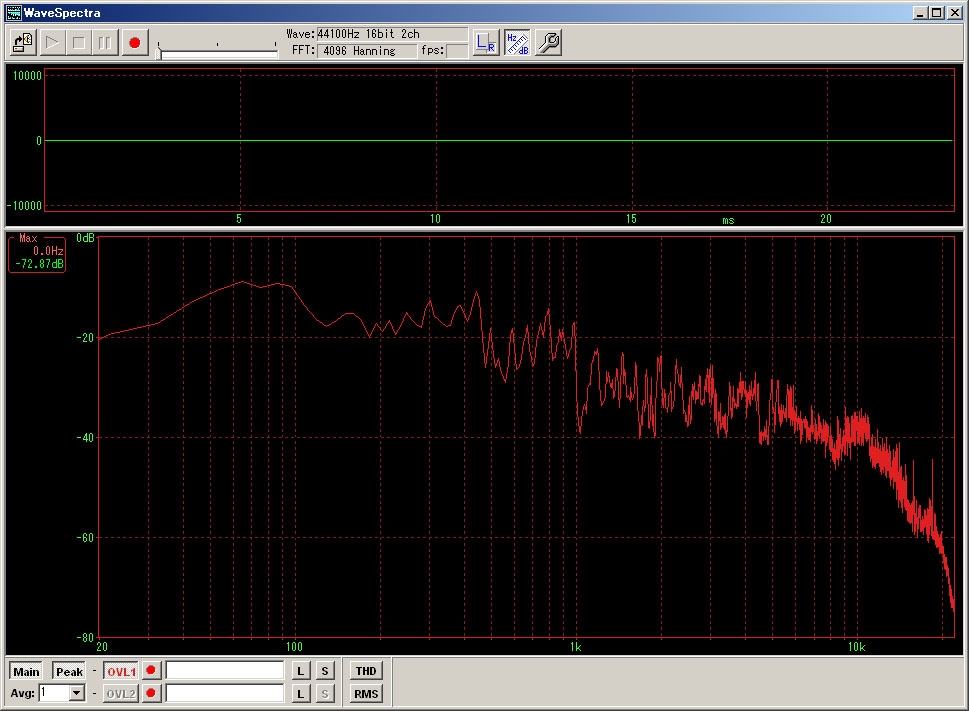969x711 pixels.
Task: Start playback with the Play button
Action: tap(52, 43)
